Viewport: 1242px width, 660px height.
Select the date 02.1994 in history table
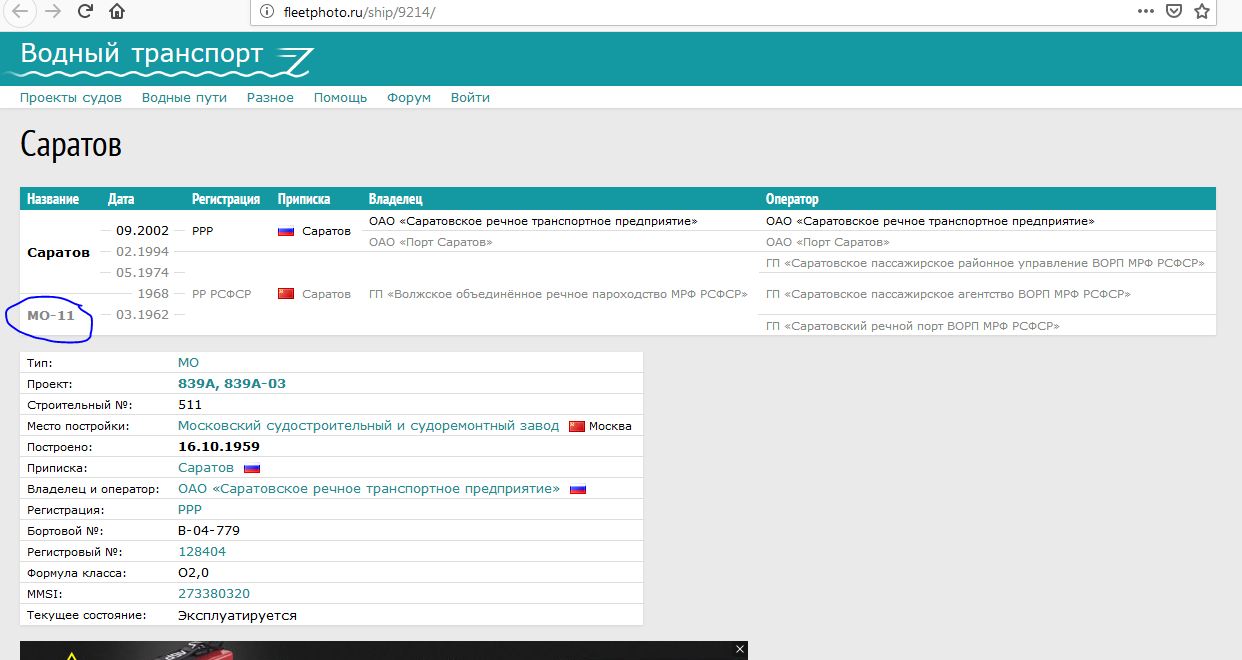pos(143,252)
